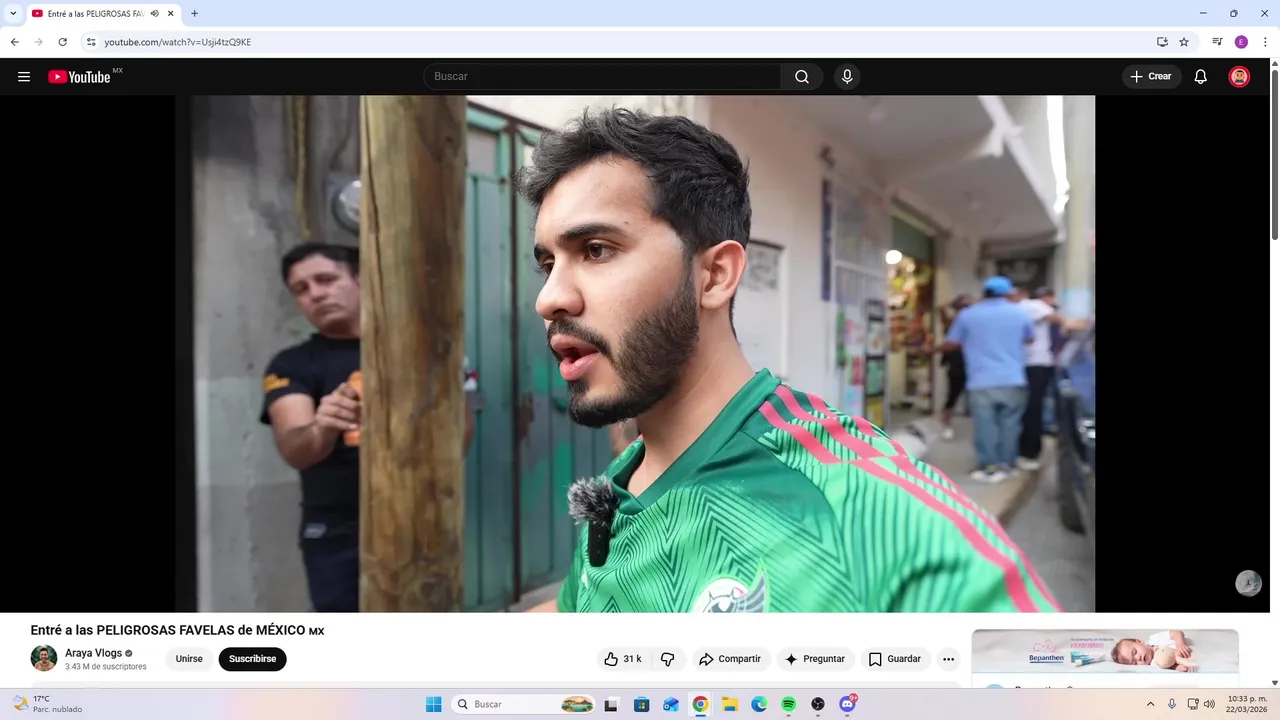View site information icon in address bar
Viewport: 1280px width, 720px height.
click(x=91, y=42)
